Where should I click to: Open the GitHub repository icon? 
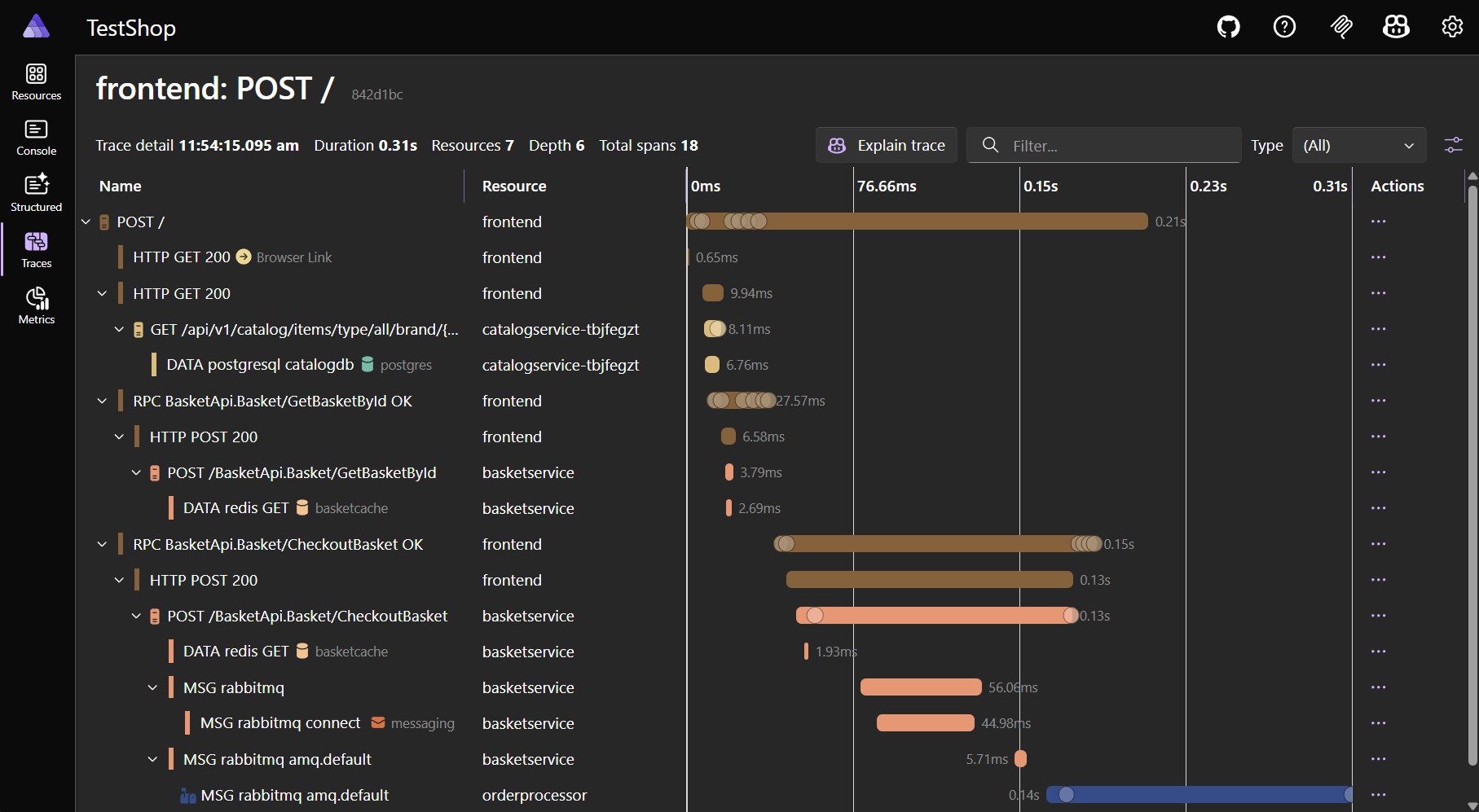(x=1228, y=26)
